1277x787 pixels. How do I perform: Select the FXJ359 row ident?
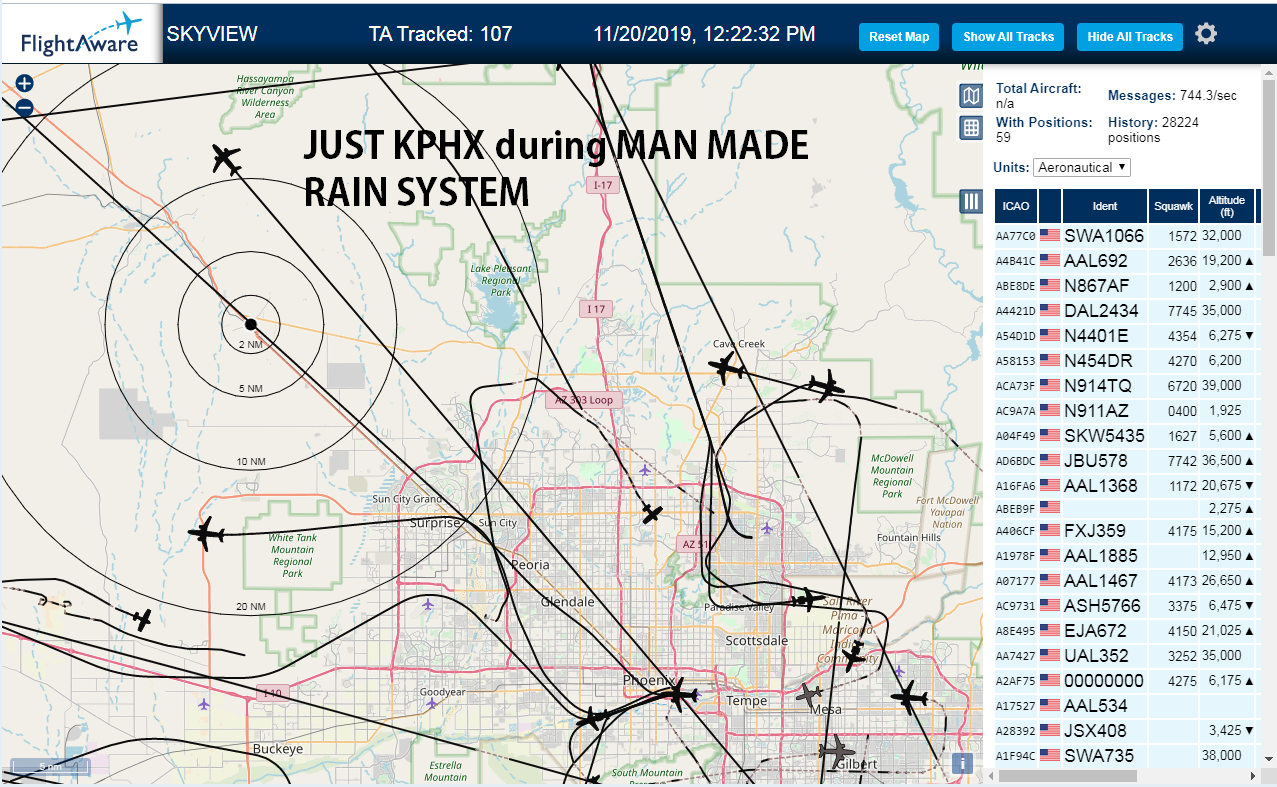[1095, 530]
